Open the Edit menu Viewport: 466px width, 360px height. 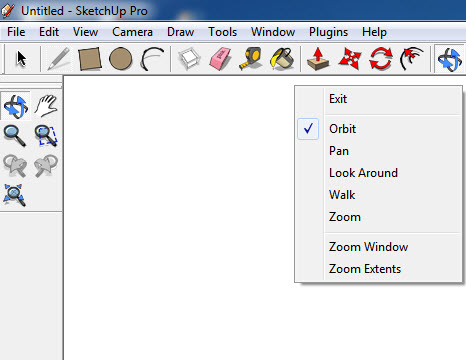pyautogui.click(x=49, y=32)
